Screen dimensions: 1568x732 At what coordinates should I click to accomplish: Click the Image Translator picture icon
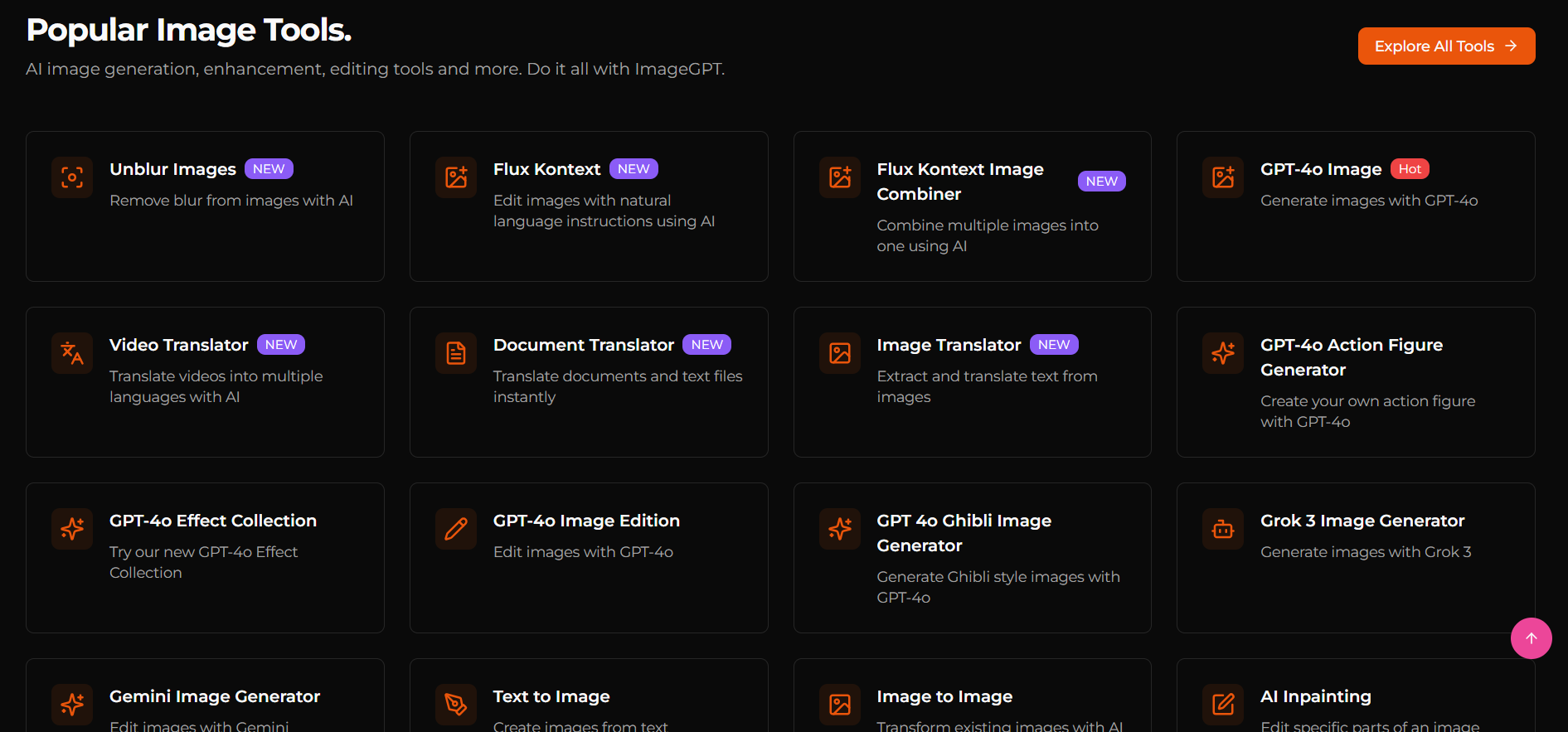[x=840, y=353]
